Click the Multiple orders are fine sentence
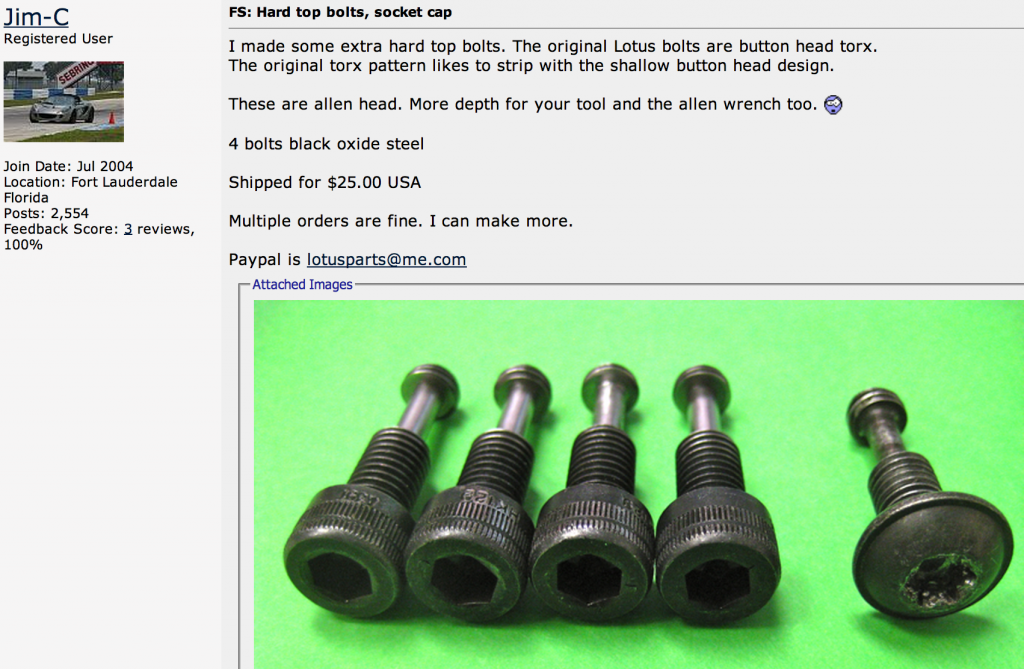1024x669 pixels. [401, 221]
